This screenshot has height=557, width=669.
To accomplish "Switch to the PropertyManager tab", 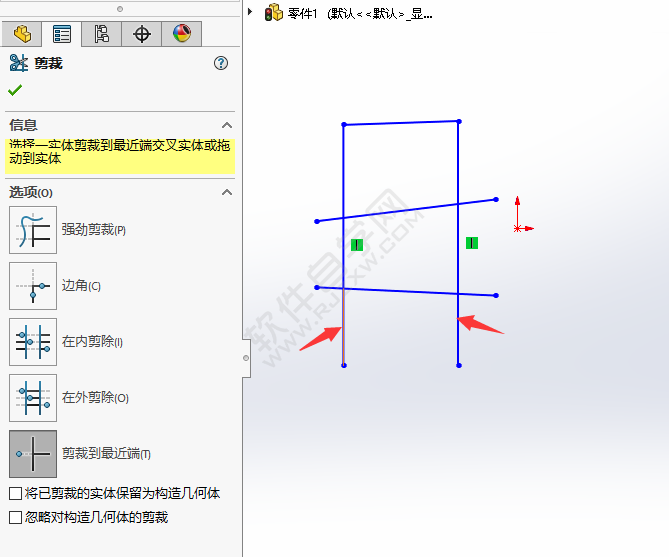I will coord(61,34).
